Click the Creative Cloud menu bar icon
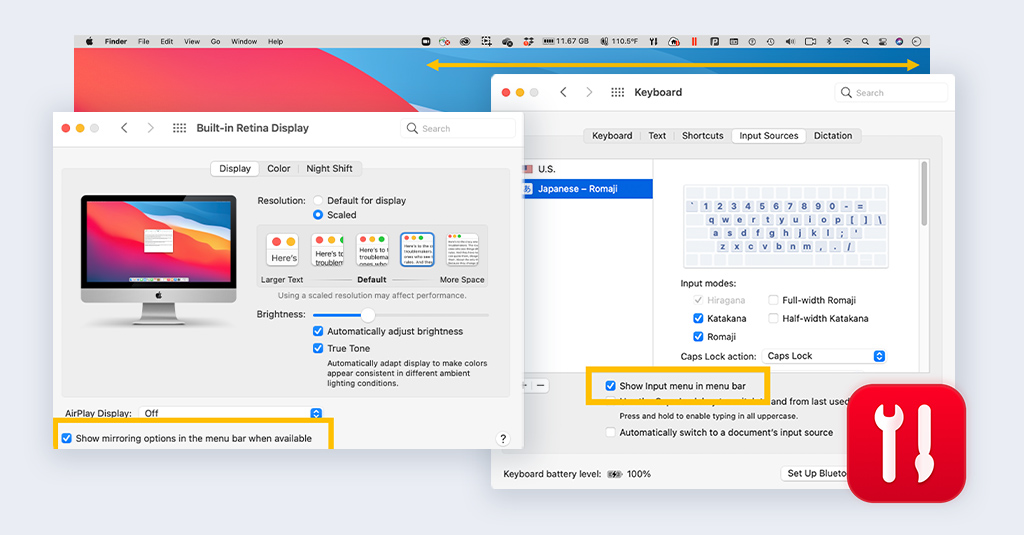 pos(465,41)
